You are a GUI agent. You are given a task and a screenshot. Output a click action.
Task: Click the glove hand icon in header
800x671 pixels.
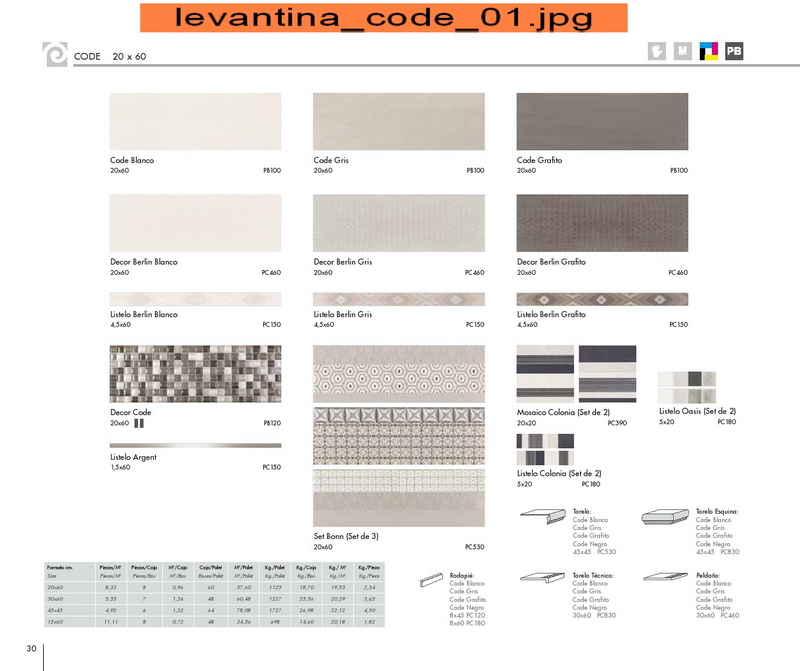coord(657,51)
